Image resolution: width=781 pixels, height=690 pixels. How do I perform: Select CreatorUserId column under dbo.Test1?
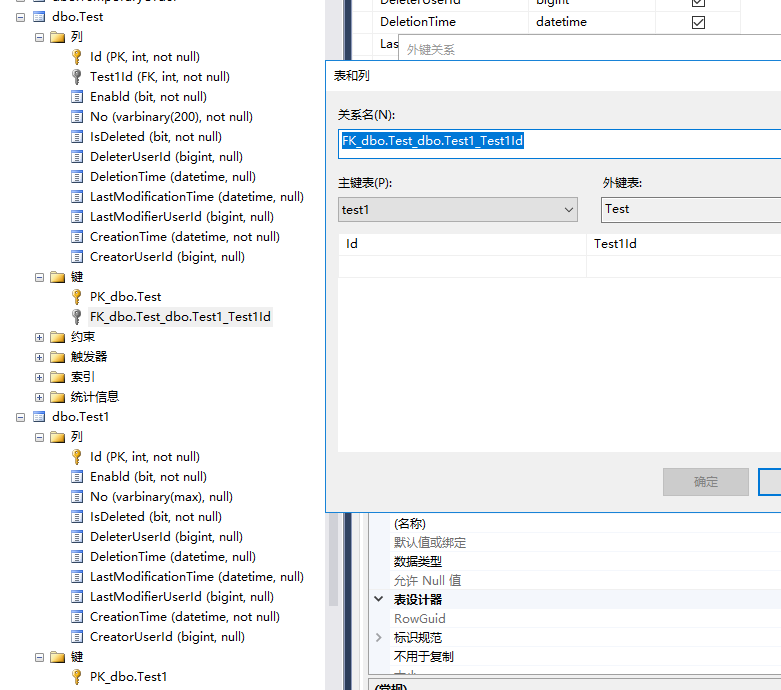point(167,637)
